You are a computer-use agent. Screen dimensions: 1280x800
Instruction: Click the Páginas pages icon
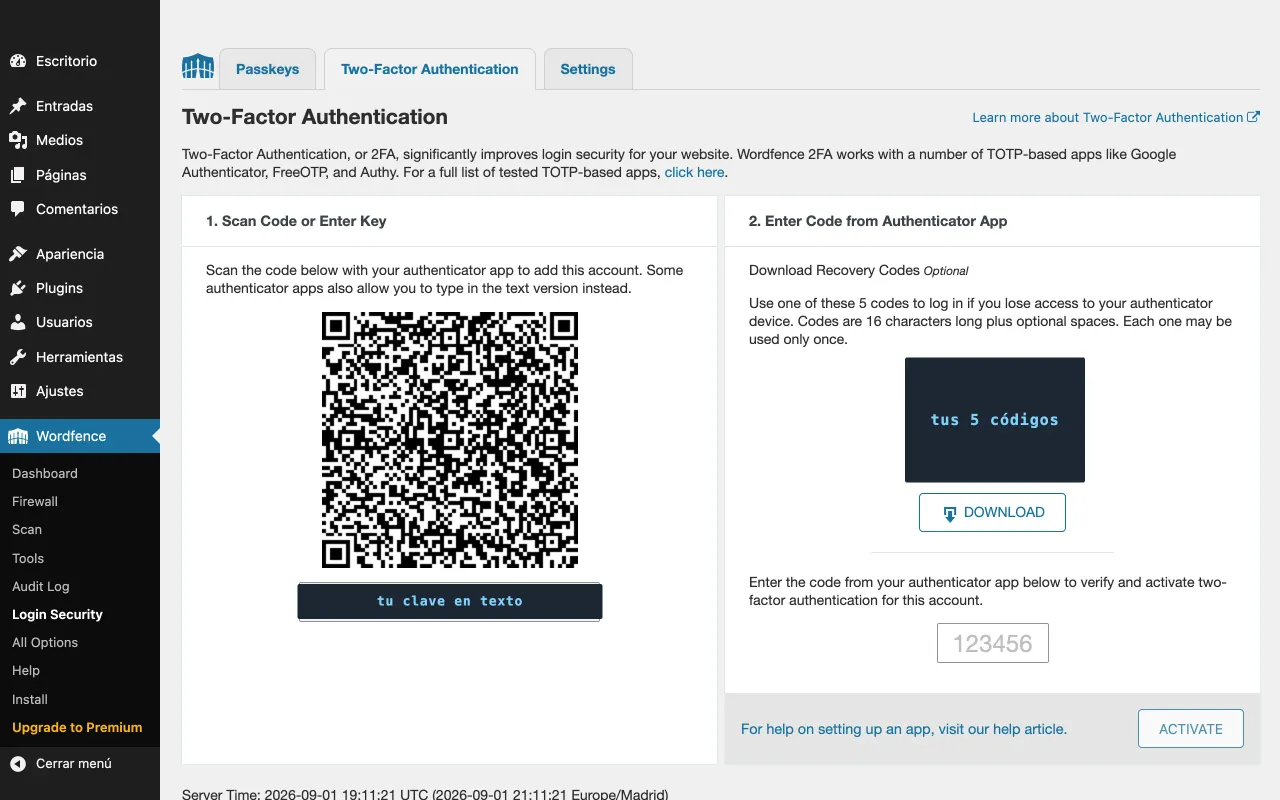(18, 175)
